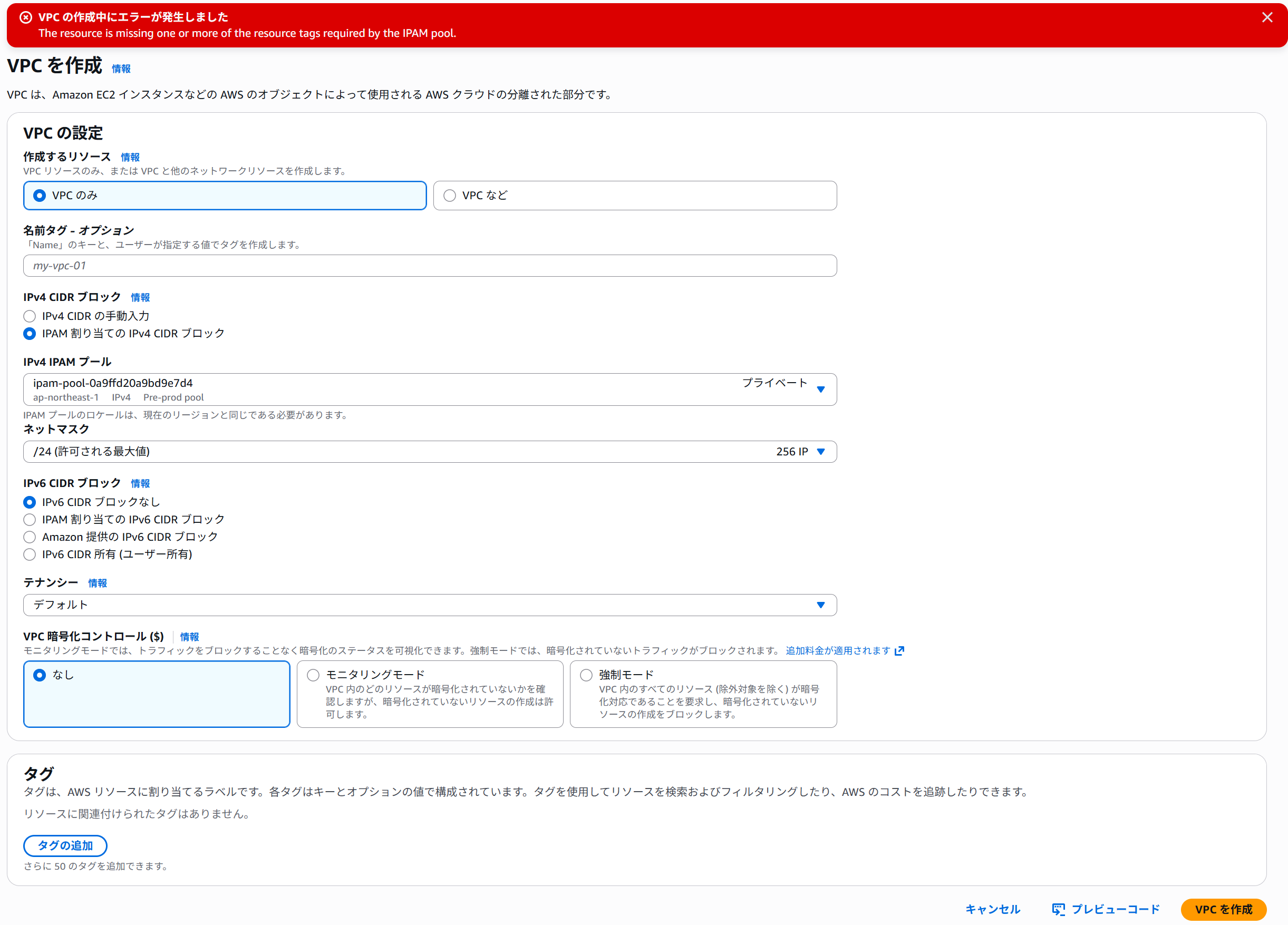The height and width of the screenshot is (925, 1288).
Task: Click the orange VPC を作成 button
Action: tap(1224, 909)
